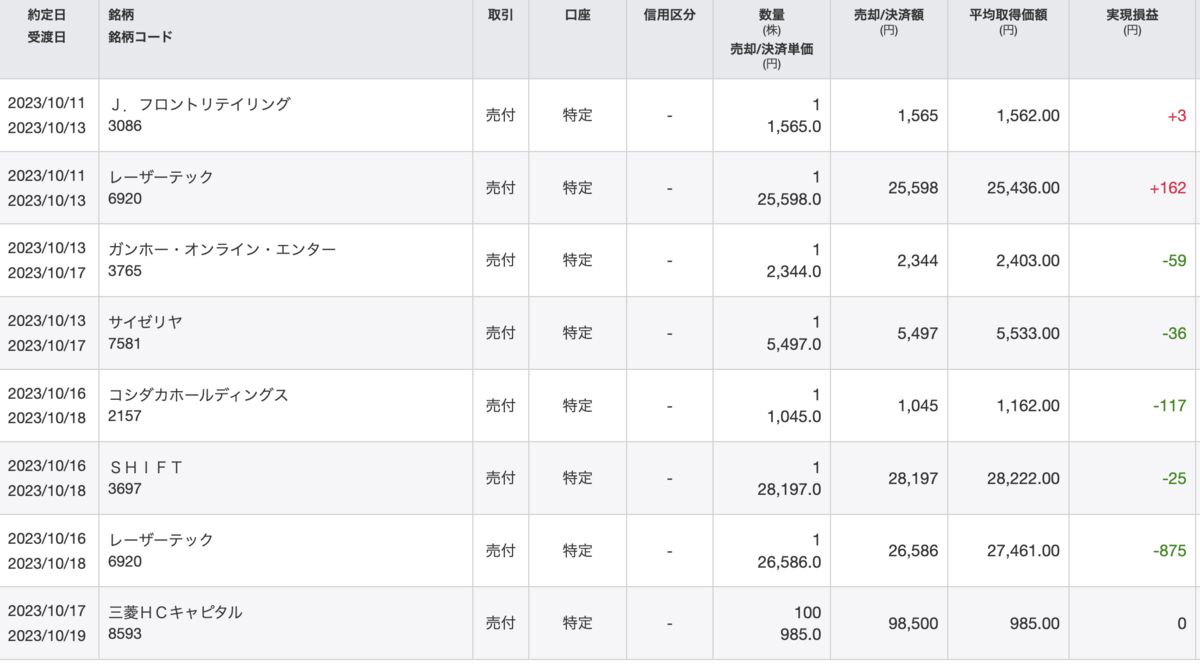Image resolution: width=1200 pixels, height=666 pixels.
Task: Click the サイゼリヤ stock name
Action: pyautogui.click(x=145, y=322)
